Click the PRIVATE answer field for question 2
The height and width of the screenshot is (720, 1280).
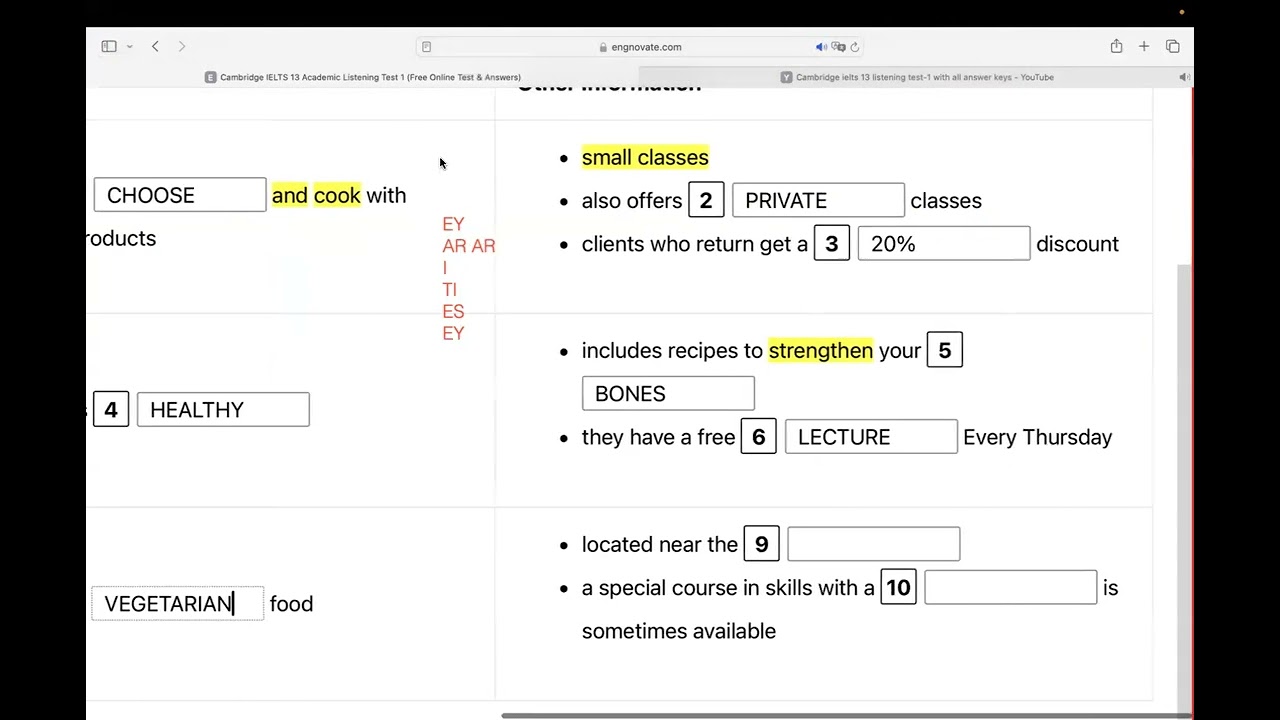pos(818,200)
